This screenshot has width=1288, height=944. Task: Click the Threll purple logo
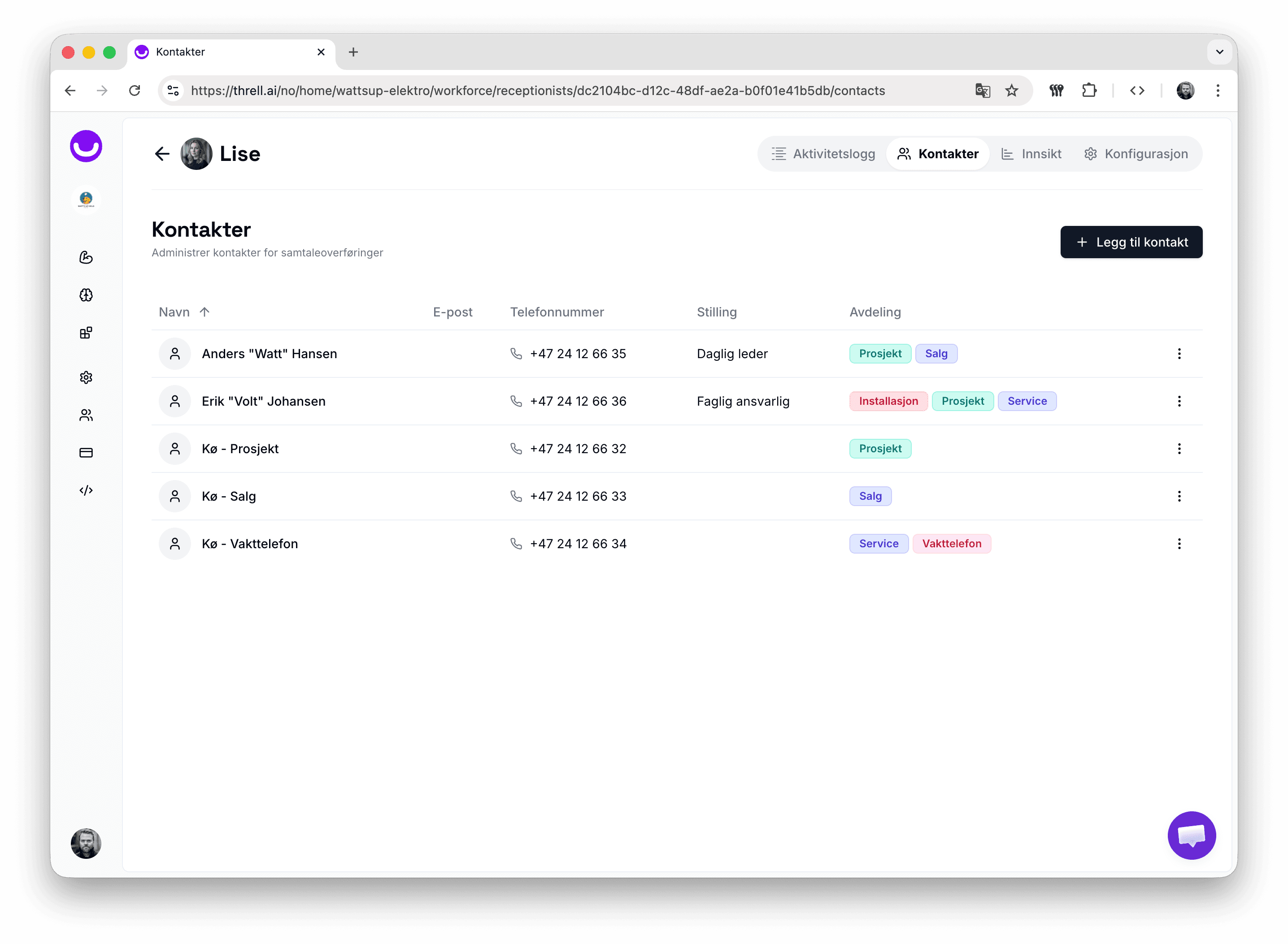(x=86, y=146)
